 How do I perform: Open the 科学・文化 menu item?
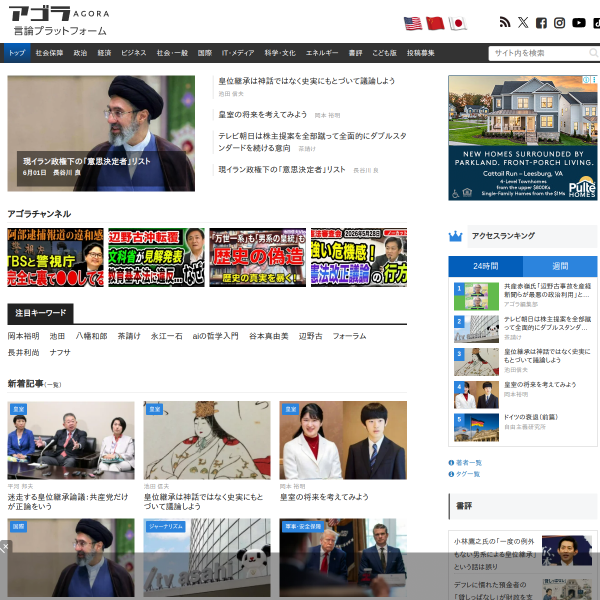280,53
